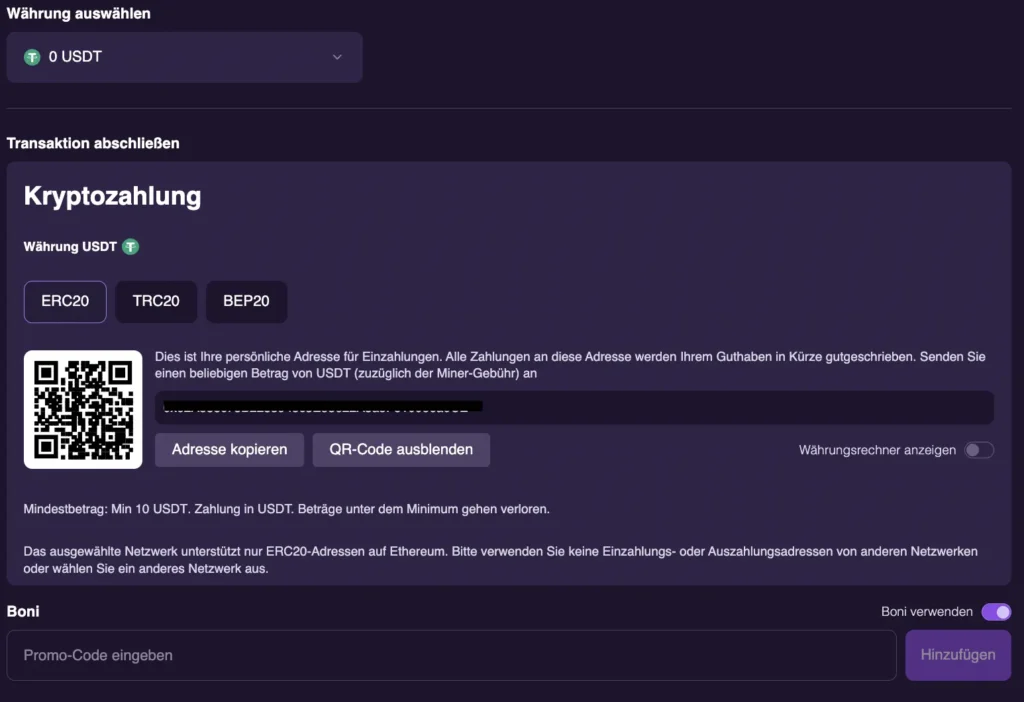
Task: Click the Währungsrechner anzeigen label text
Action: [x=877, y=450]
